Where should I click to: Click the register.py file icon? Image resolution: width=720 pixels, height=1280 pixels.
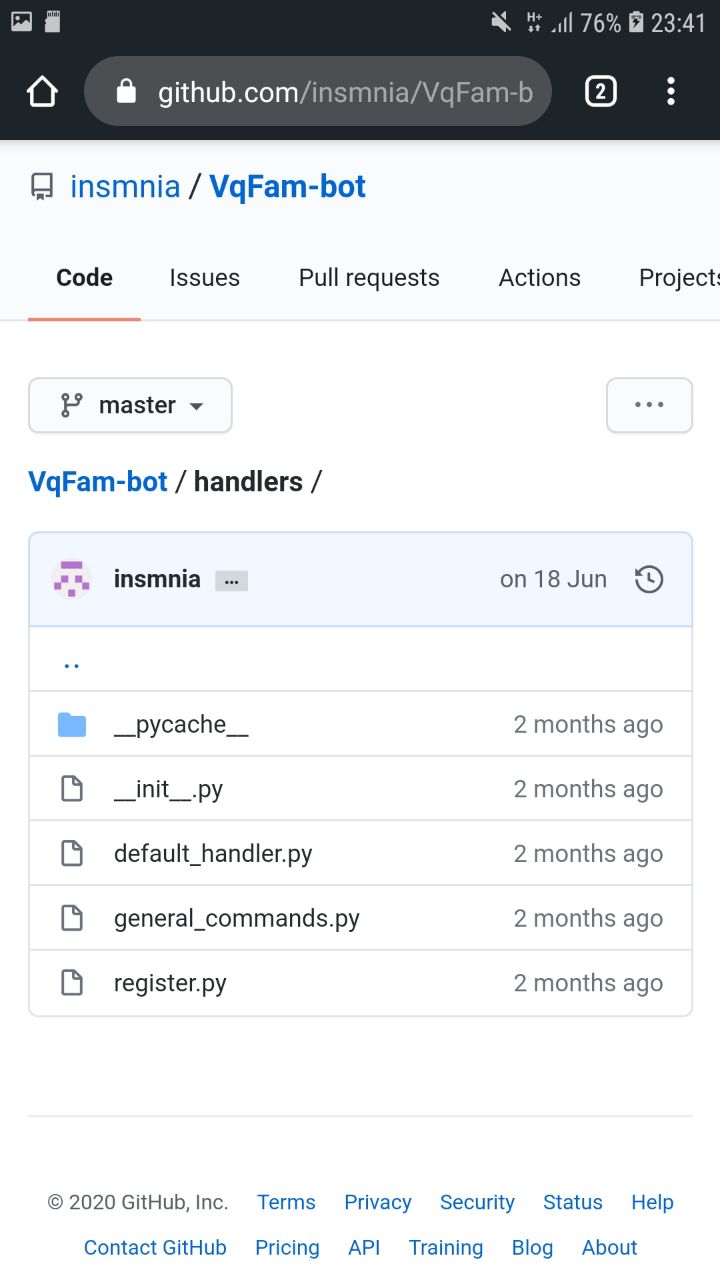click(x=72, y=983)
